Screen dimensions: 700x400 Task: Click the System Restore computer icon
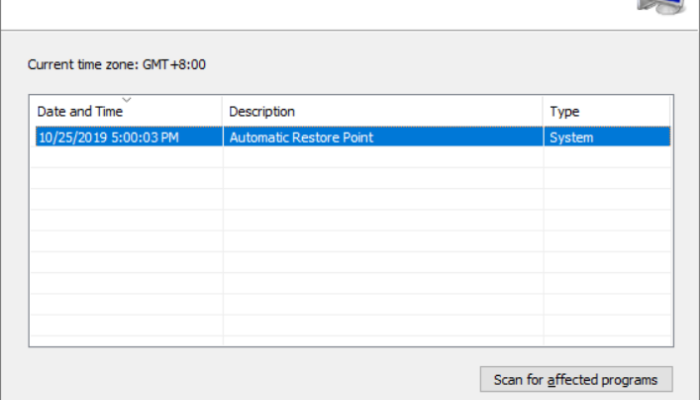(662, 6)
